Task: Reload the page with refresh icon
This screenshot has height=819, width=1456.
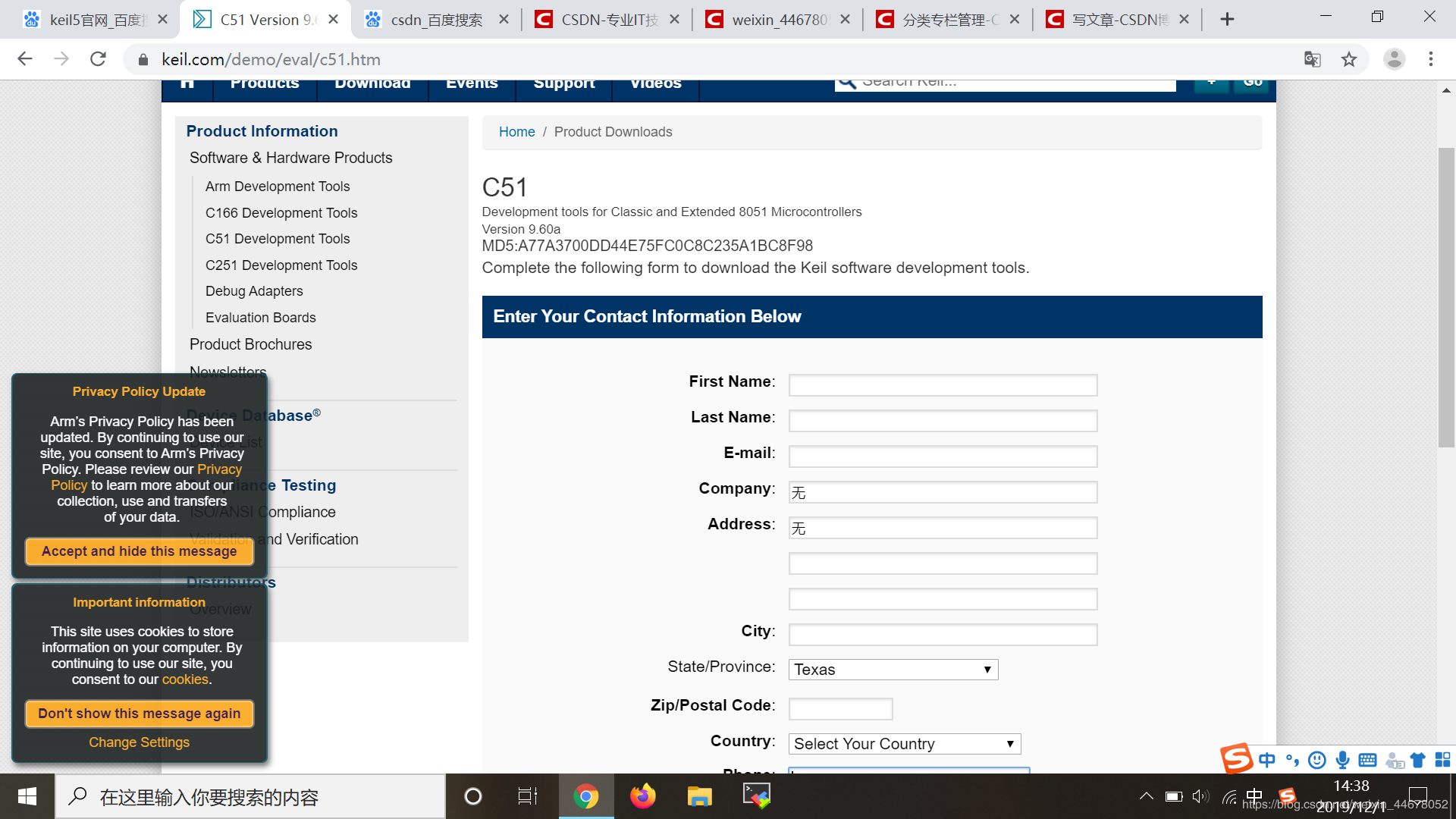Action: tap(98, 59)
